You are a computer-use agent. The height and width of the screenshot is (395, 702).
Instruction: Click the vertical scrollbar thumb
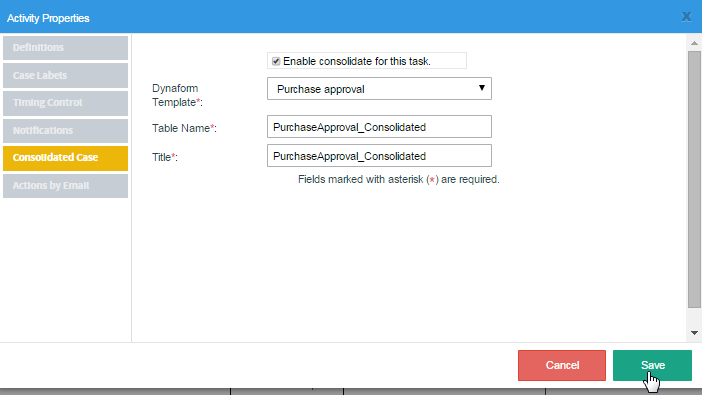694,180
